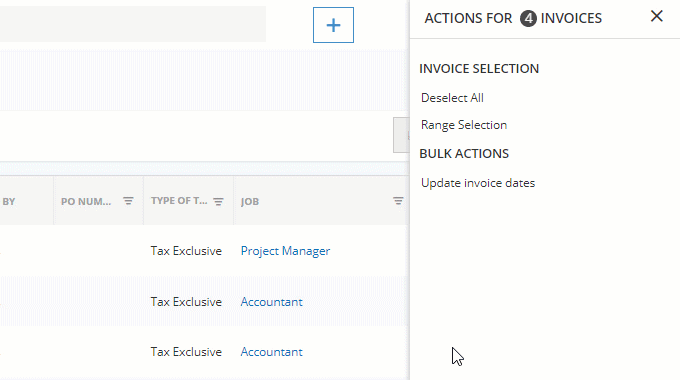Click the 4 invoices count badge
The width and height of the screenshot is (680, 380).
click(x=528, y=18)
